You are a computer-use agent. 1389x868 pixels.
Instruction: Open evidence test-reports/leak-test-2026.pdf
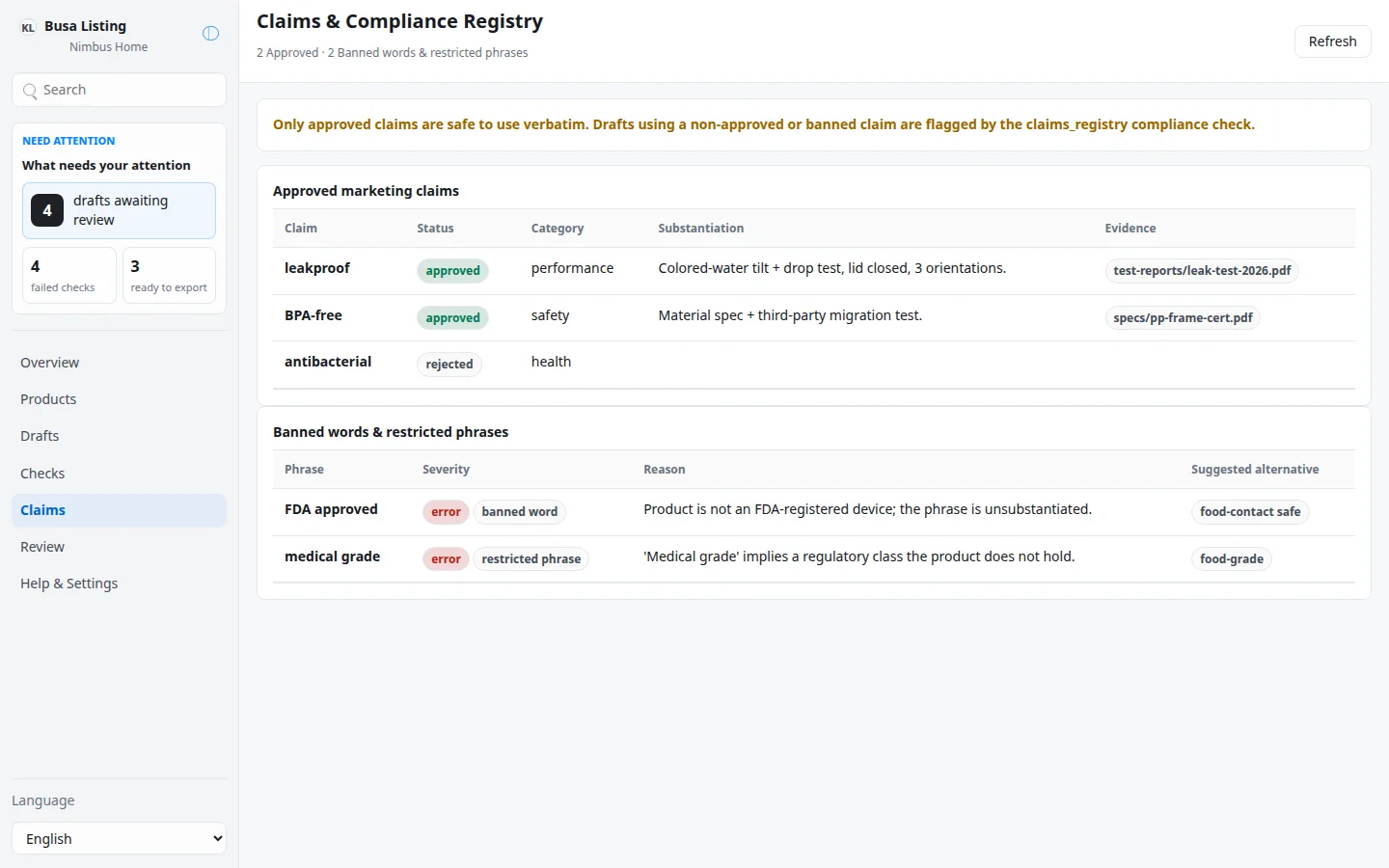pyautogui.click(x=1202, y=271)
